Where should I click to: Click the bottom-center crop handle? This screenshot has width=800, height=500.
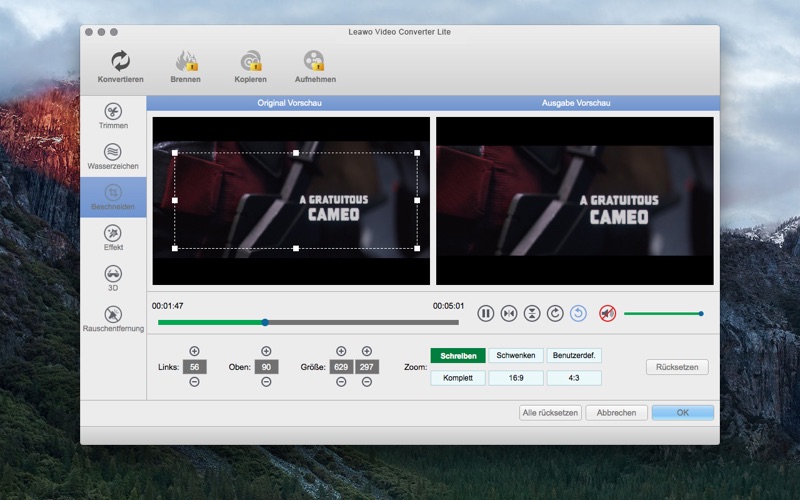296,248
